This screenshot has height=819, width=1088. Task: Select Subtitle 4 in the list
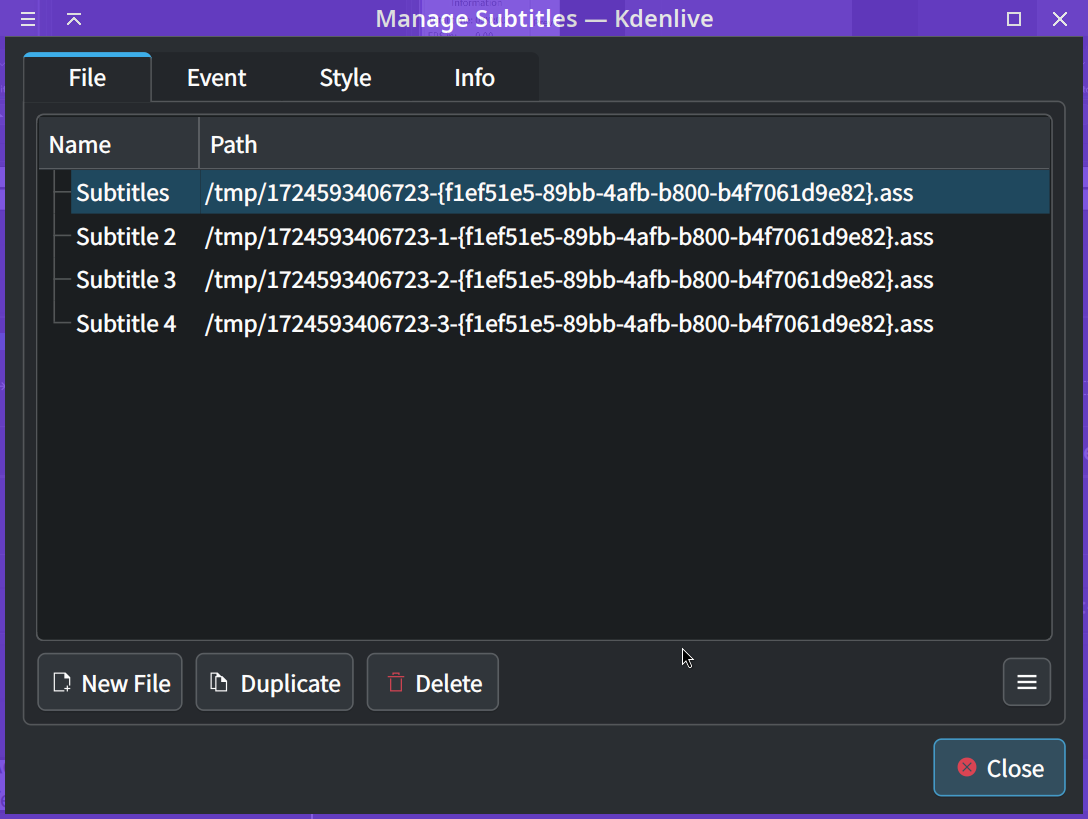[126, 324]
